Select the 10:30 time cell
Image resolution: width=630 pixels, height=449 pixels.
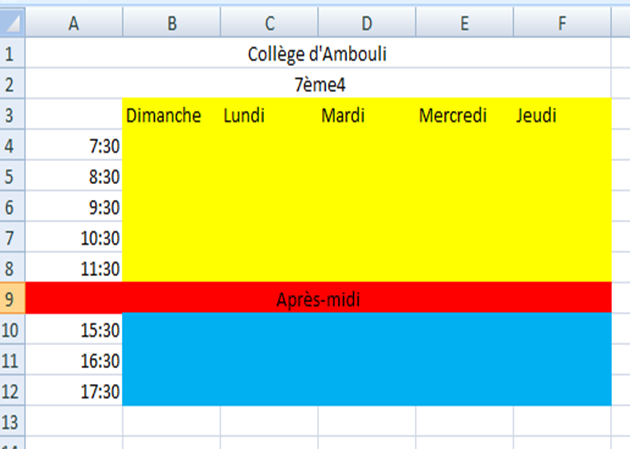click(74, 237)
